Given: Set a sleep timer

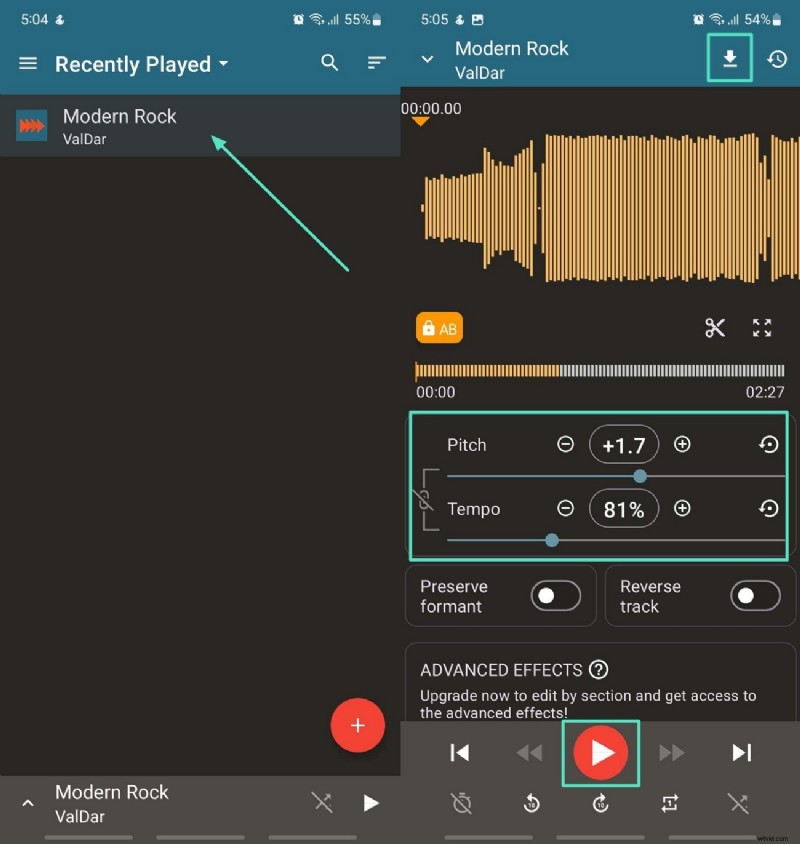Looking at the screenshot, I should (x=461, y=803).
